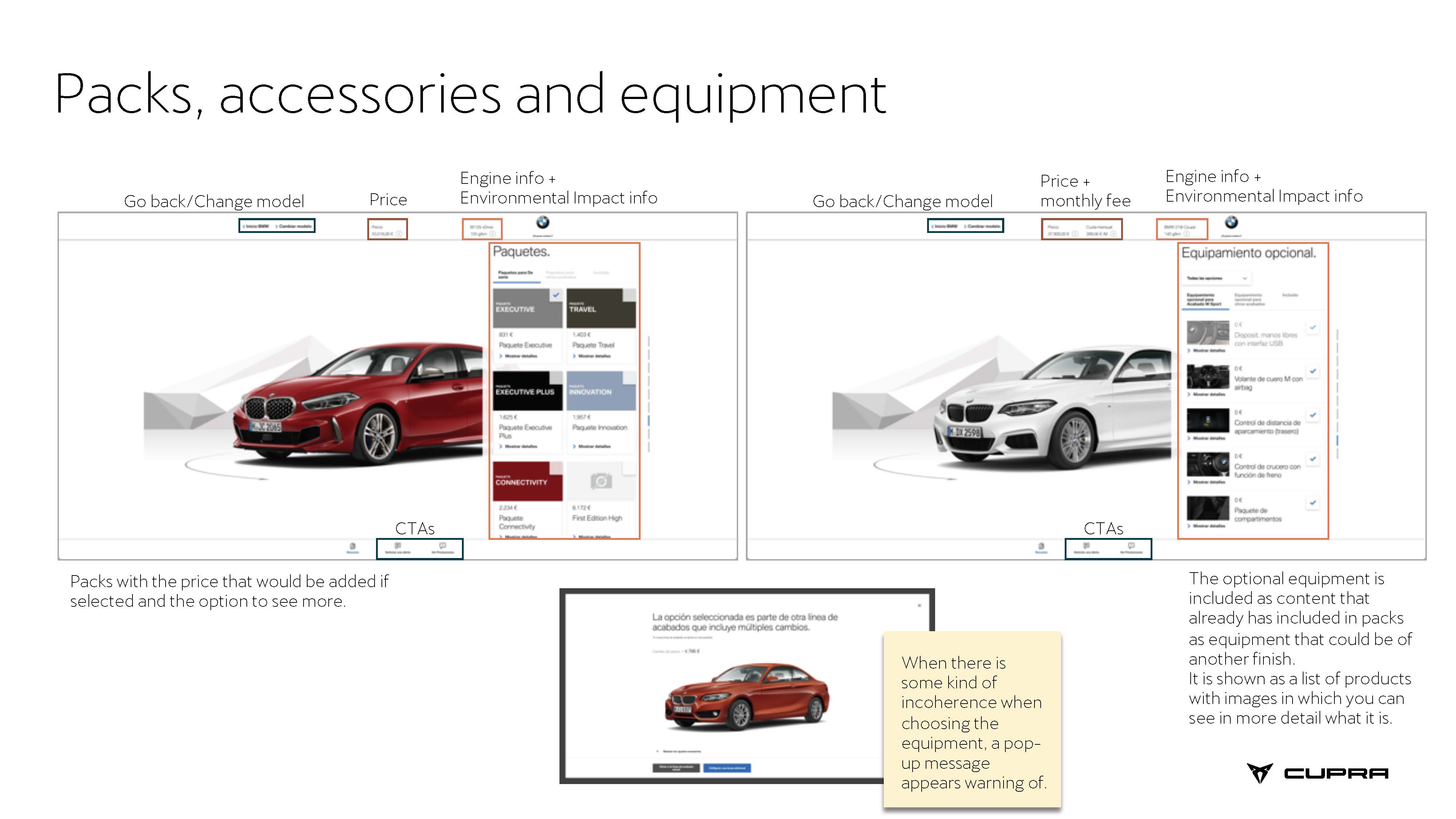Open the Todas las opciones dropdown
This screenshot has width=1456, height=819.
tap(1217, 278)
